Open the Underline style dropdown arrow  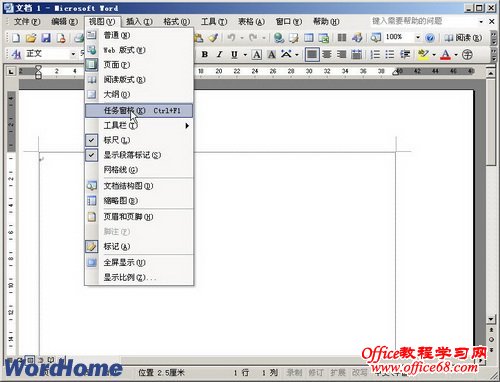pos(245,54)
